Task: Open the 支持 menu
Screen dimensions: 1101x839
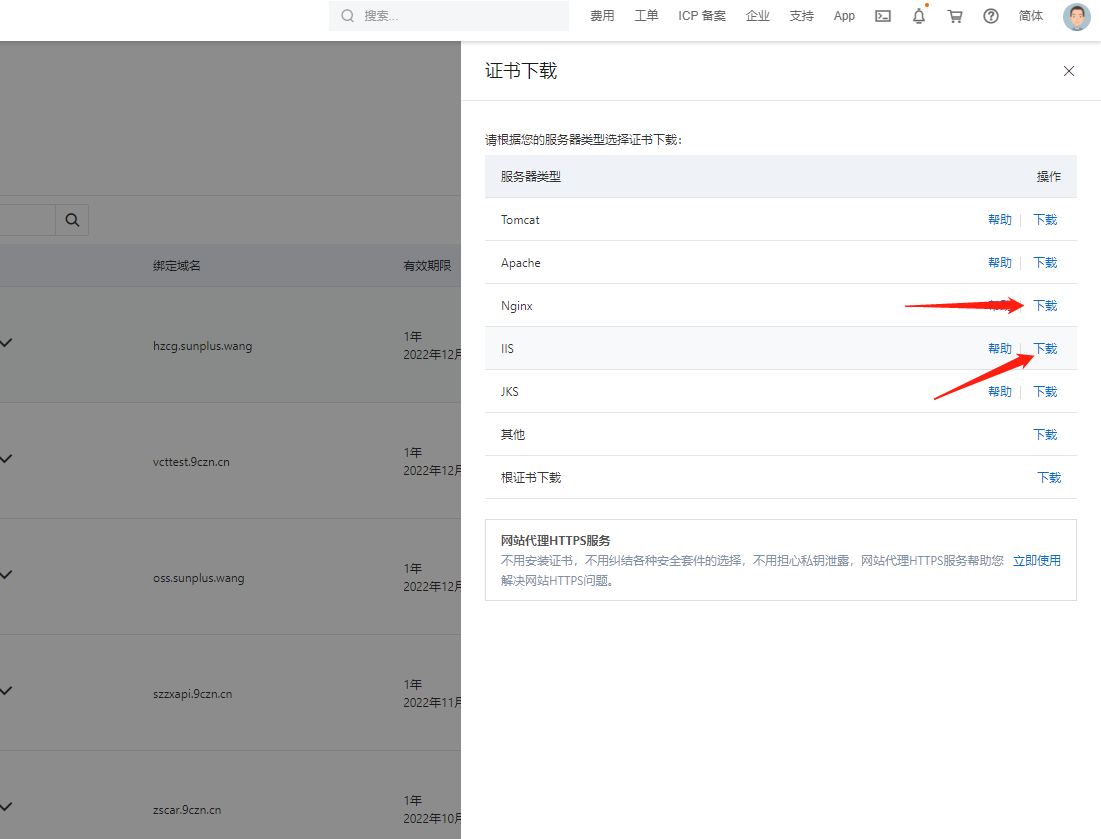Action: [801, 15]
